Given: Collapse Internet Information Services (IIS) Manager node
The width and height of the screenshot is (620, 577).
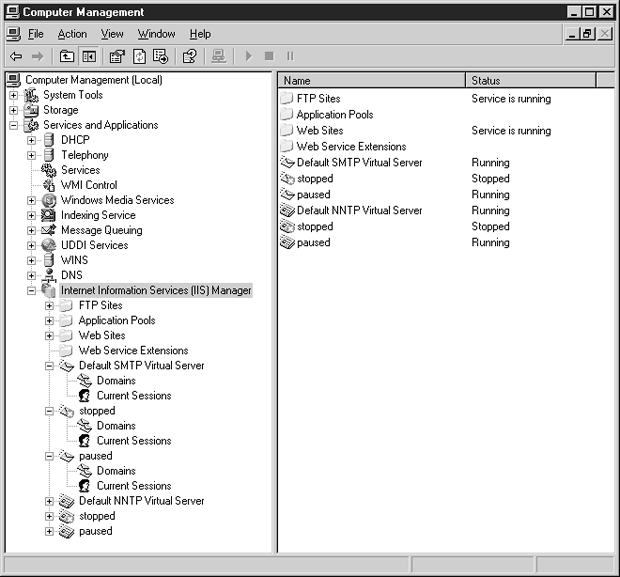Looking at the screenshot, I should tap(32, 291).
